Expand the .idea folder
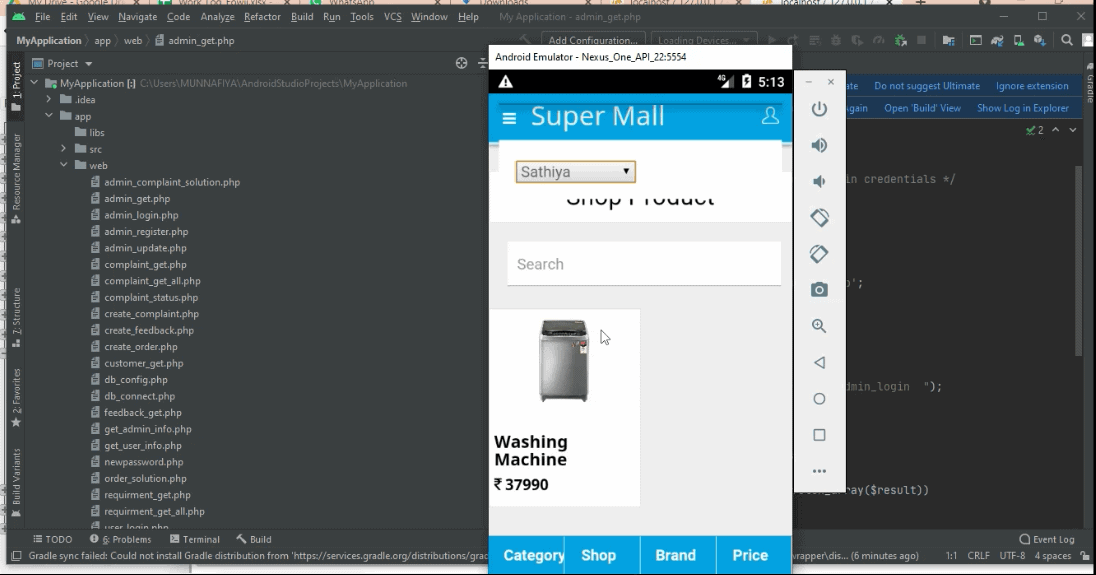The image size is (1096, 575). pos(49,100)
